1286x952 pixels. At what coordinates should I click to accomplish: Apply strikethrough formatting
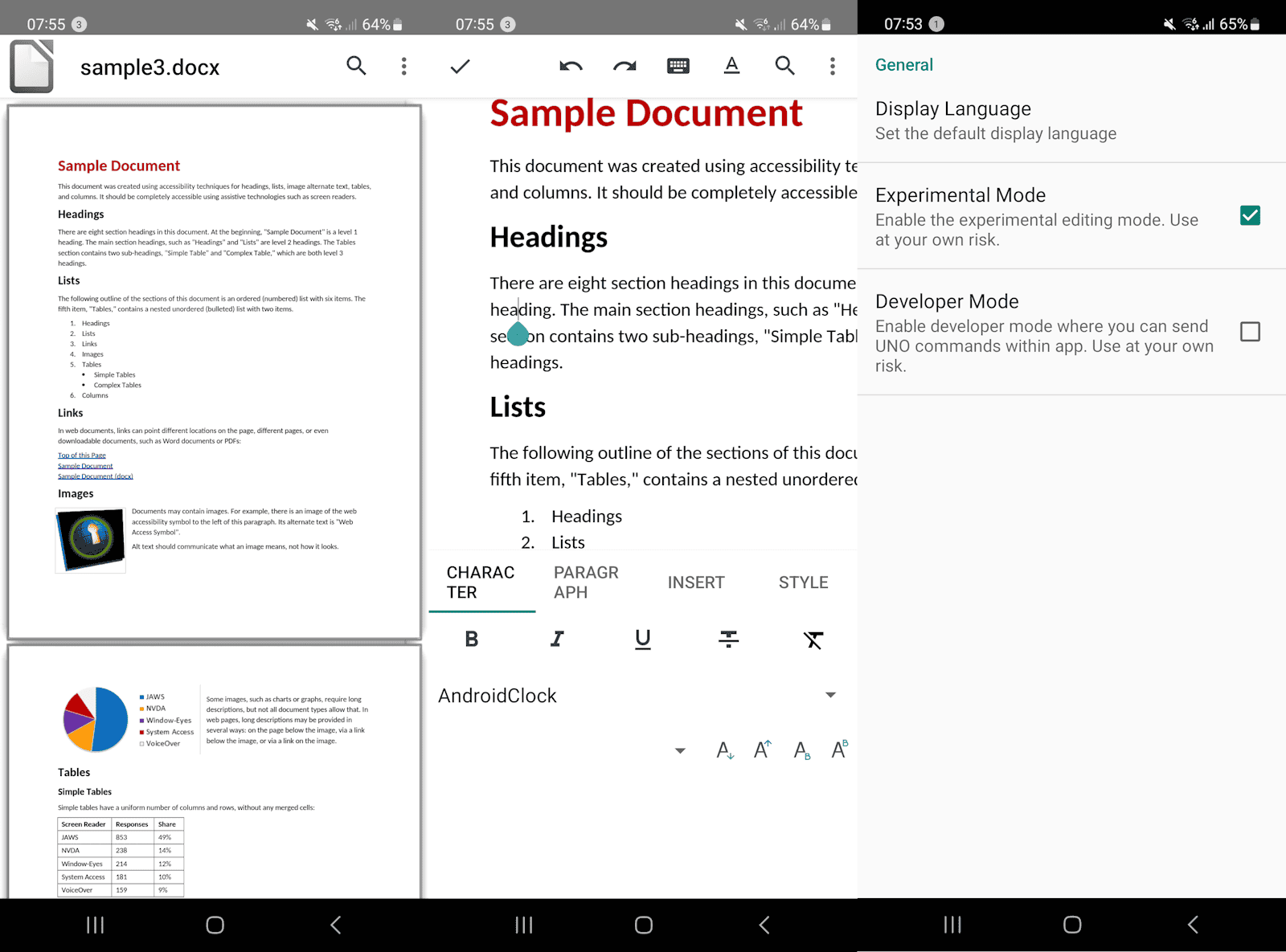pyautogui.click(x=727, y=639)
